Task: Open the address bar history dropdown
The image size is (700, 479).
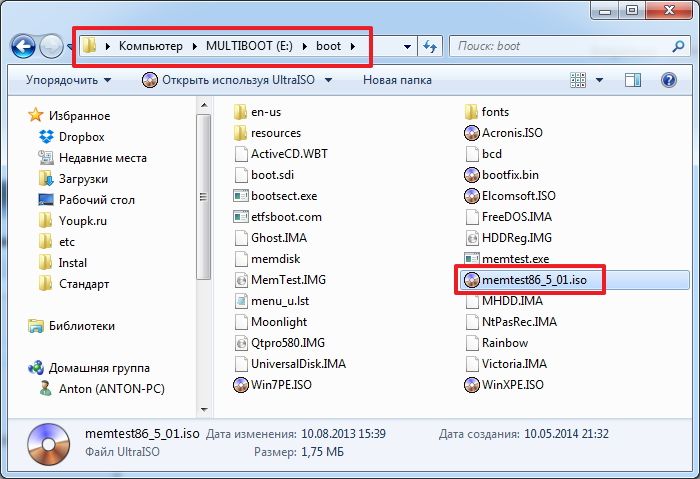Action: point(406,46)
